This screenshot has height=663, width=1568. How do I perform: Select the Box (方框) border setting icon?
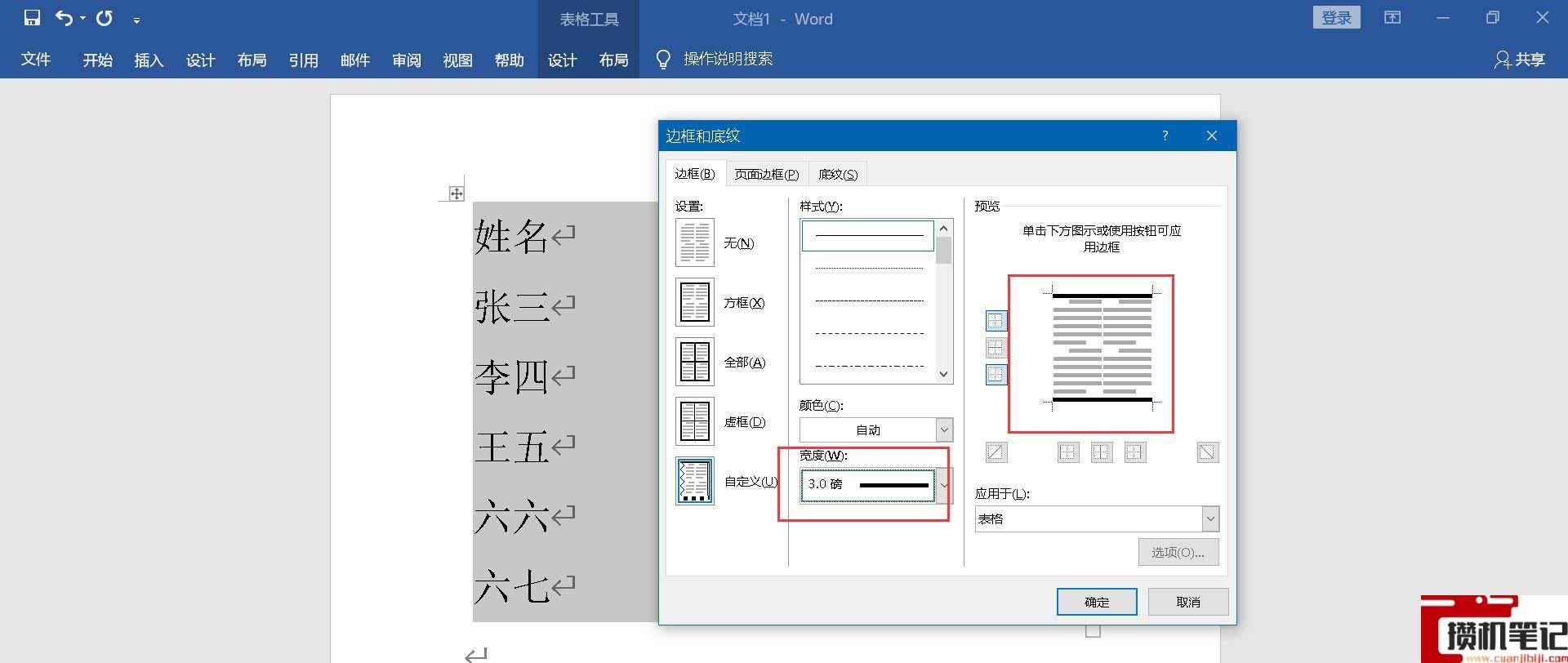click(695, 302)
